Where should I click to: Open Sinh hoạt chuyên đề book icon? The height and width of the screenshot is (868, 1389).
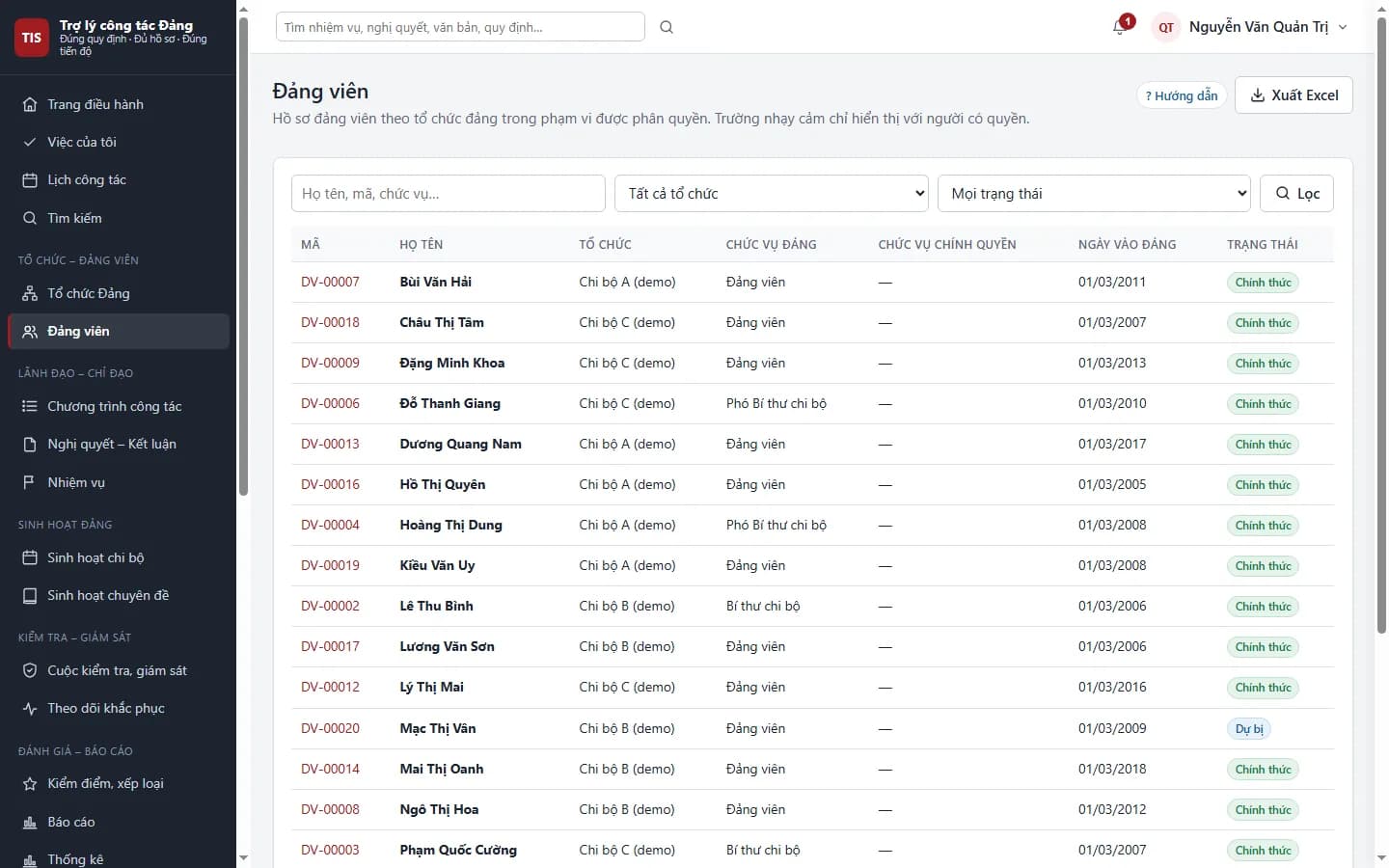pos(30,595)
